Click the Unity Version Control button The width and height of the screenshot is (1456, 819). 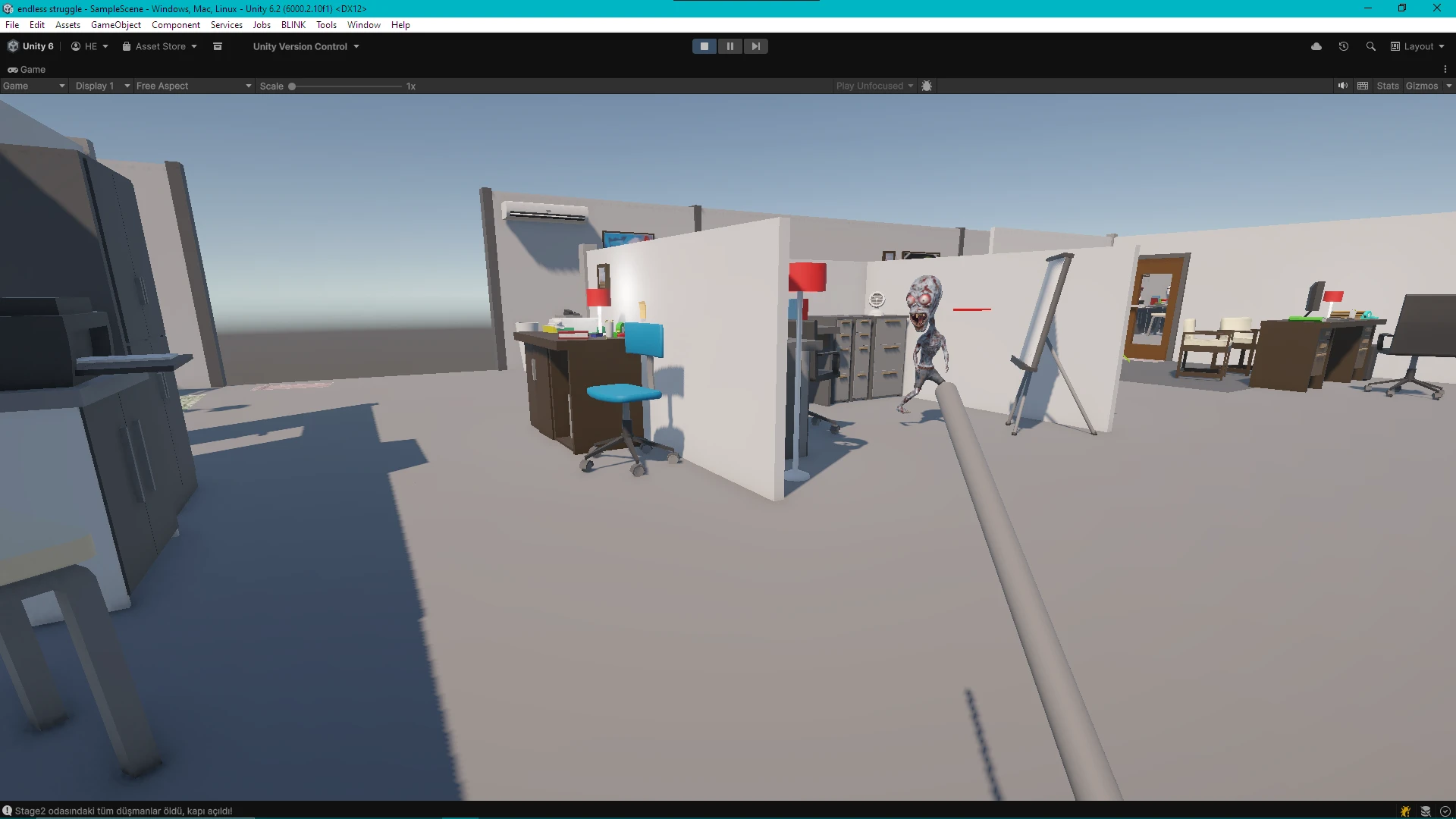[306, 46]
